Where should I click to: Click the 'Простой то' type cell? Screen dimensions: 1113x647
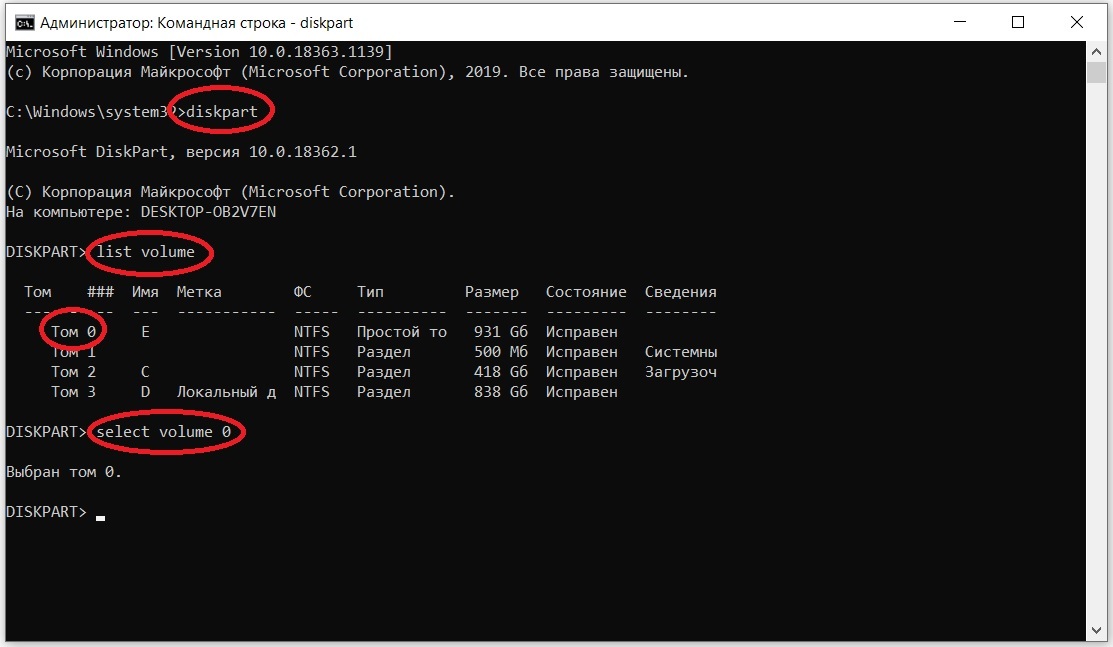tap(402, 332)
